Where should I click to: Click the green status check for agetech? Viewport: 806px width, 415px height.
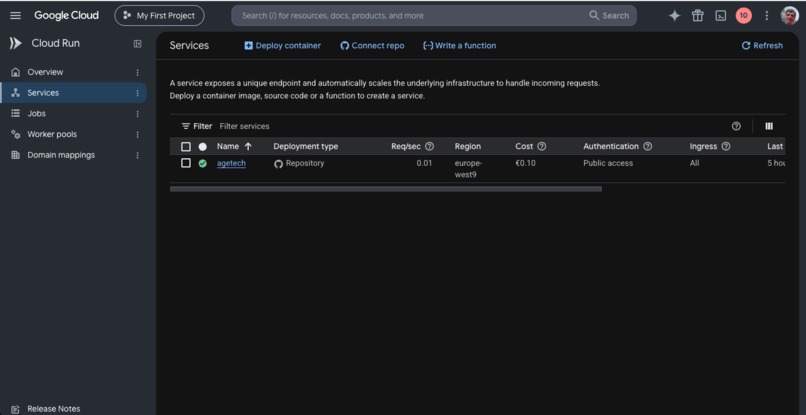tap(203, 164)
